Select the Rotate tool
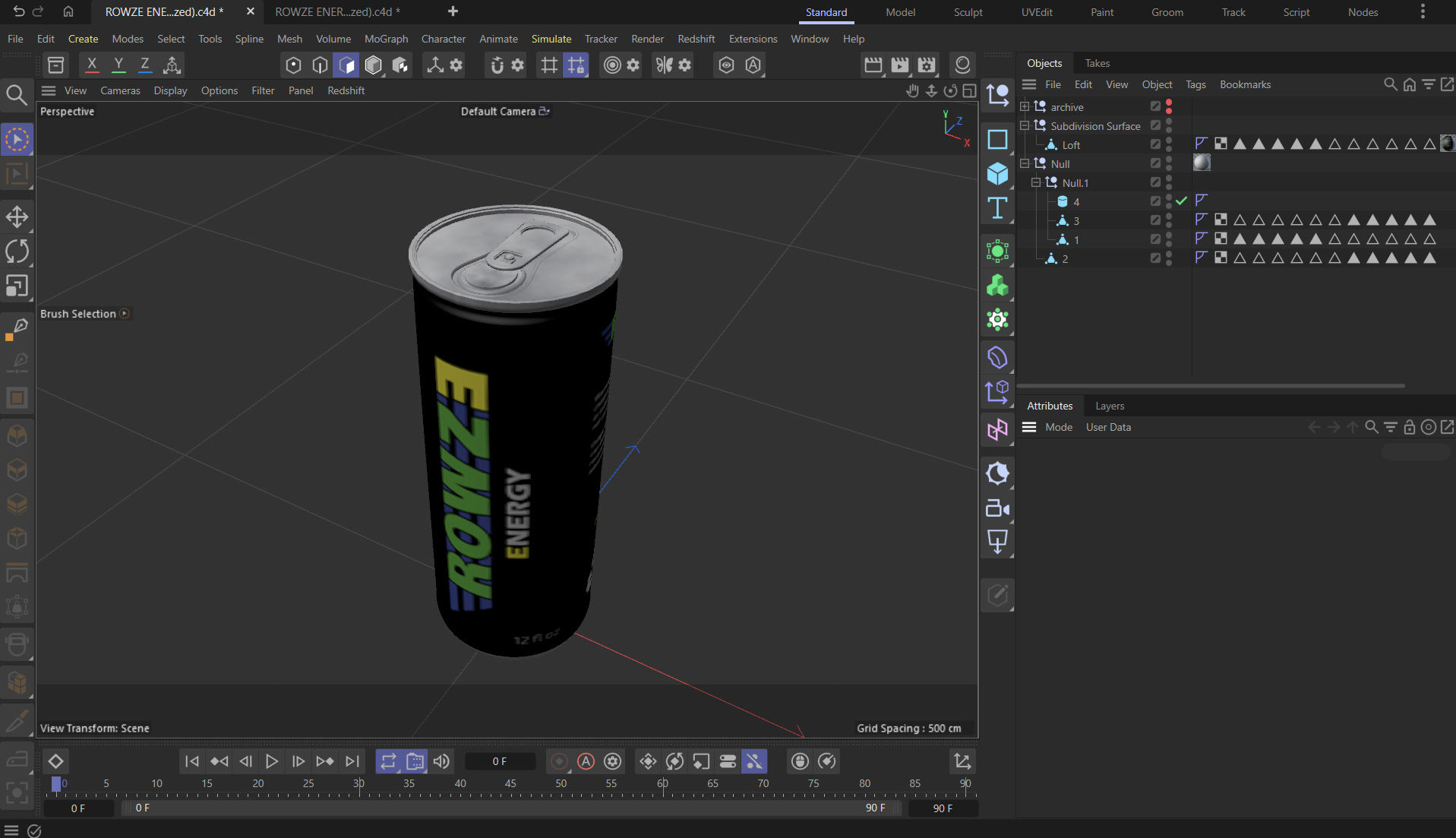This screenshot has width=1456, height=838. pos(17,251)
